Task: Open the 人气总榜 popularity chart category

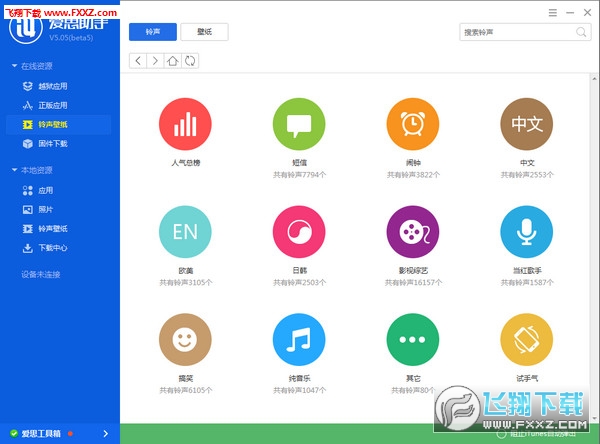Action: 185,124
